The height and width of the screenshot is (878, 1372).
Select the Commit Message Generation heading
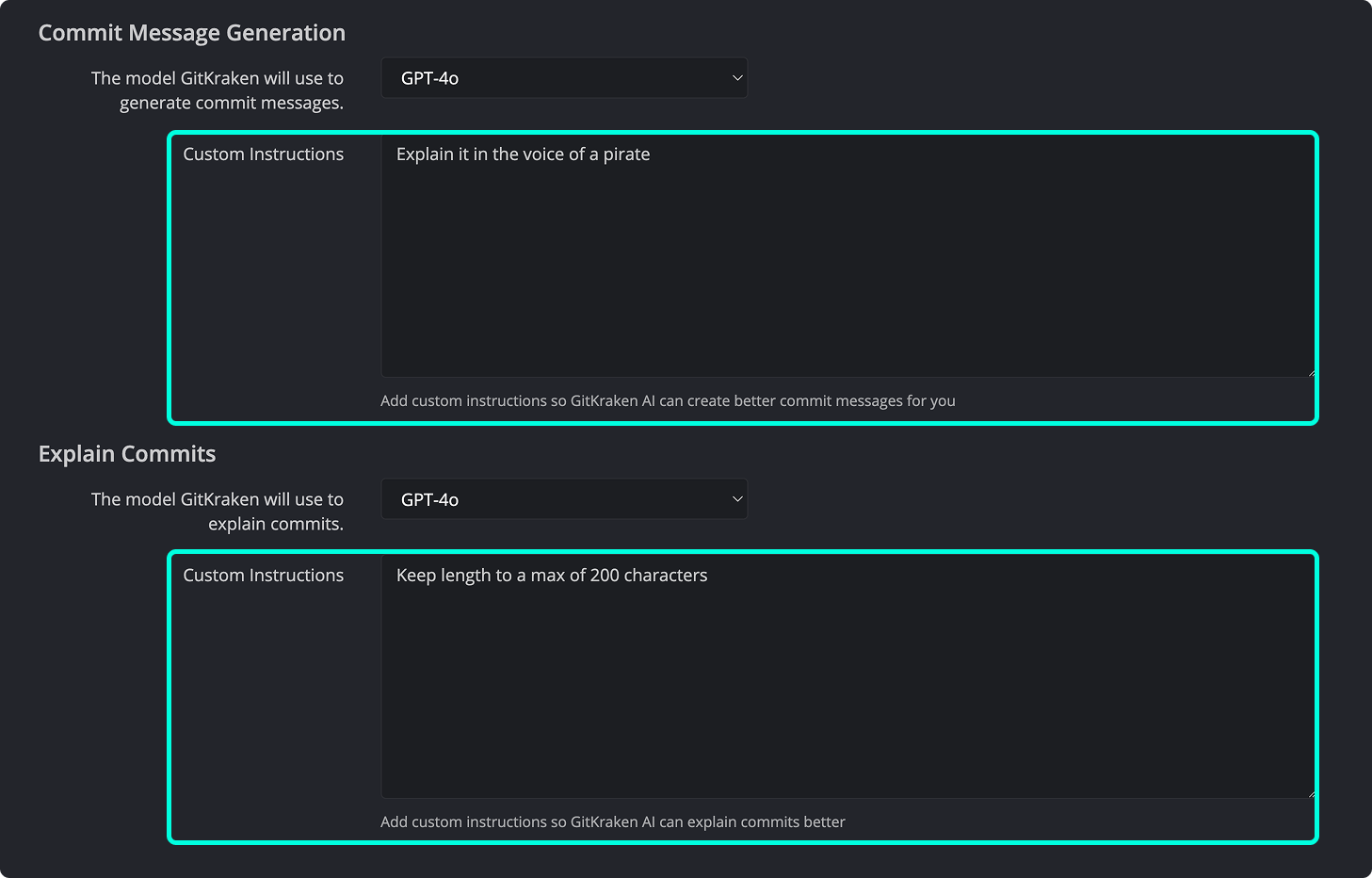[x=192, y=33]
